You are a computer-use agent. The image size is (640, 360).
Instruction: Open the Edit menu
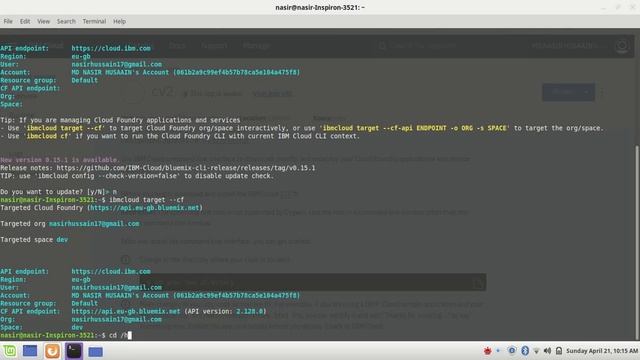click(x=25, y=21)
